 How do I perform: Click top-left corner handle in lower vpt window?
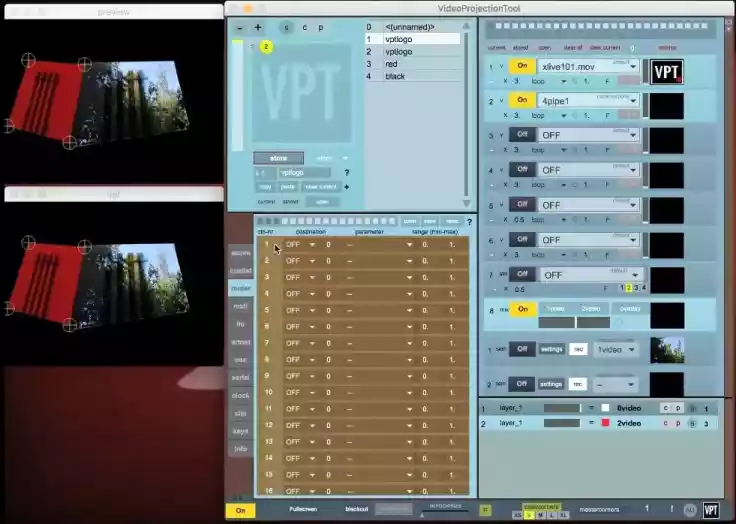(28, 242)
